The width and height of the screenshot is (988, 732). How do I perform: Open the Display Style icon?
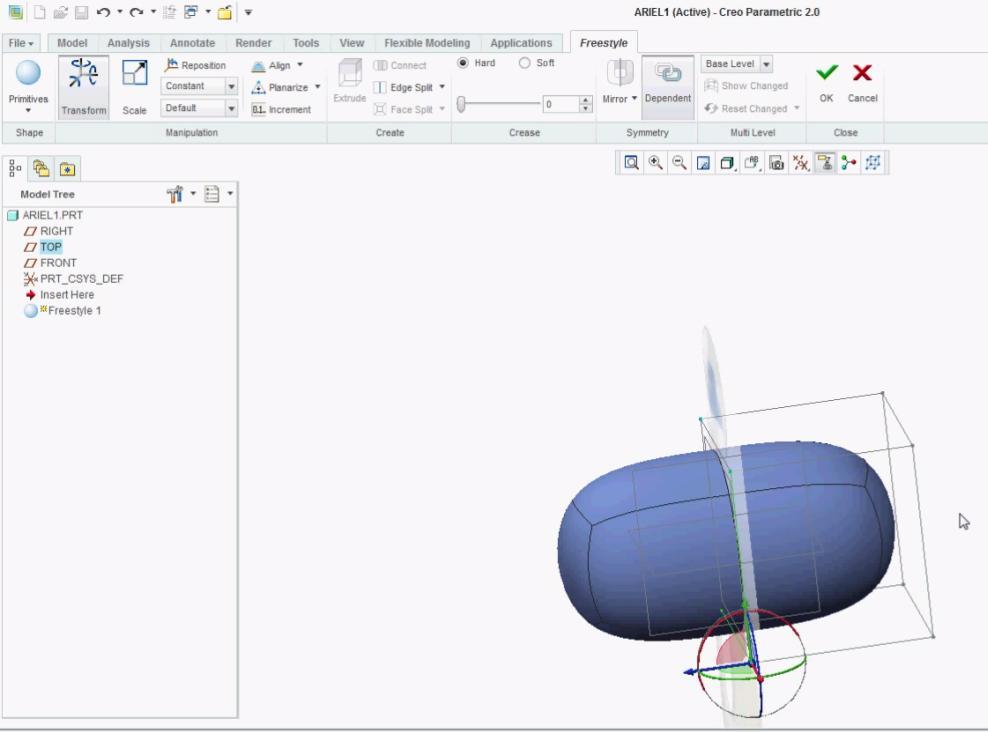pos(727,163)
